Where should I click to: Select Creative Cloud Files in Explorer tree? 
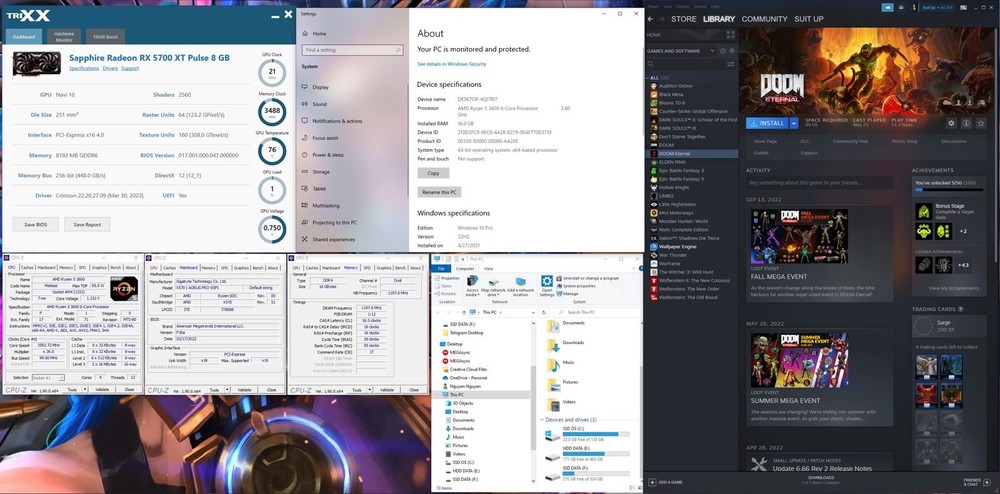click(468, 369)
